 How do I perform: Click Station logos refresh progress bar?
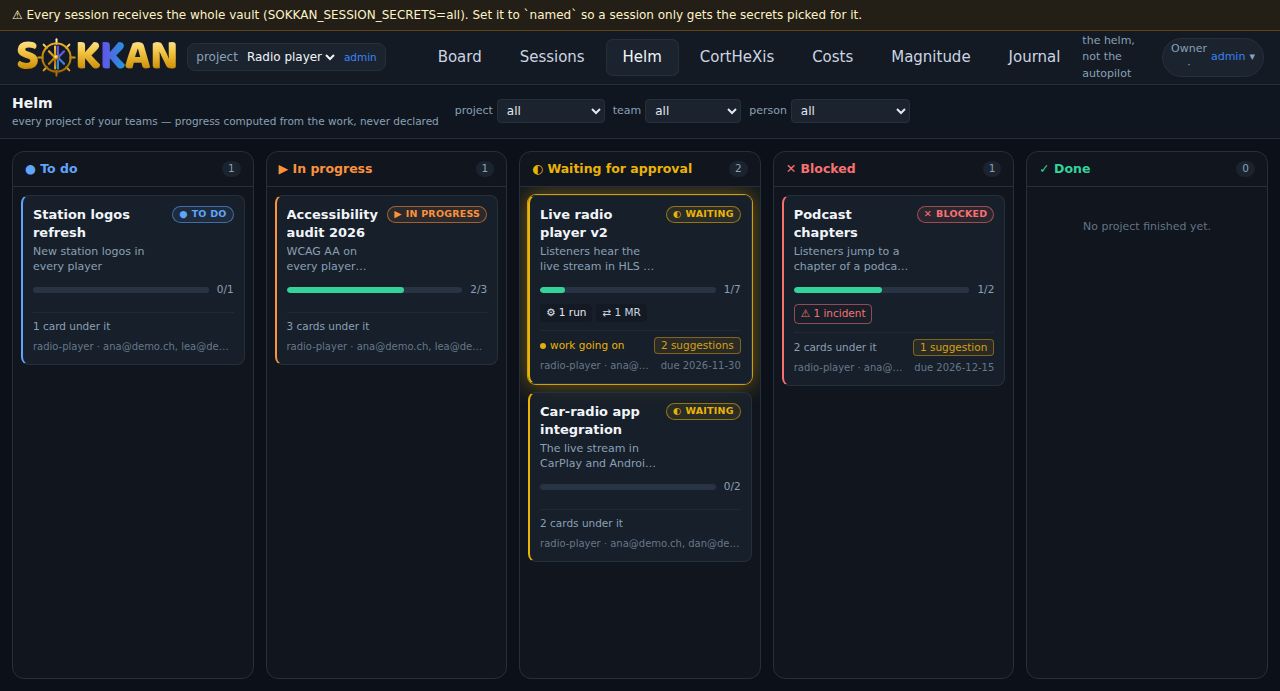pos(121,290)
